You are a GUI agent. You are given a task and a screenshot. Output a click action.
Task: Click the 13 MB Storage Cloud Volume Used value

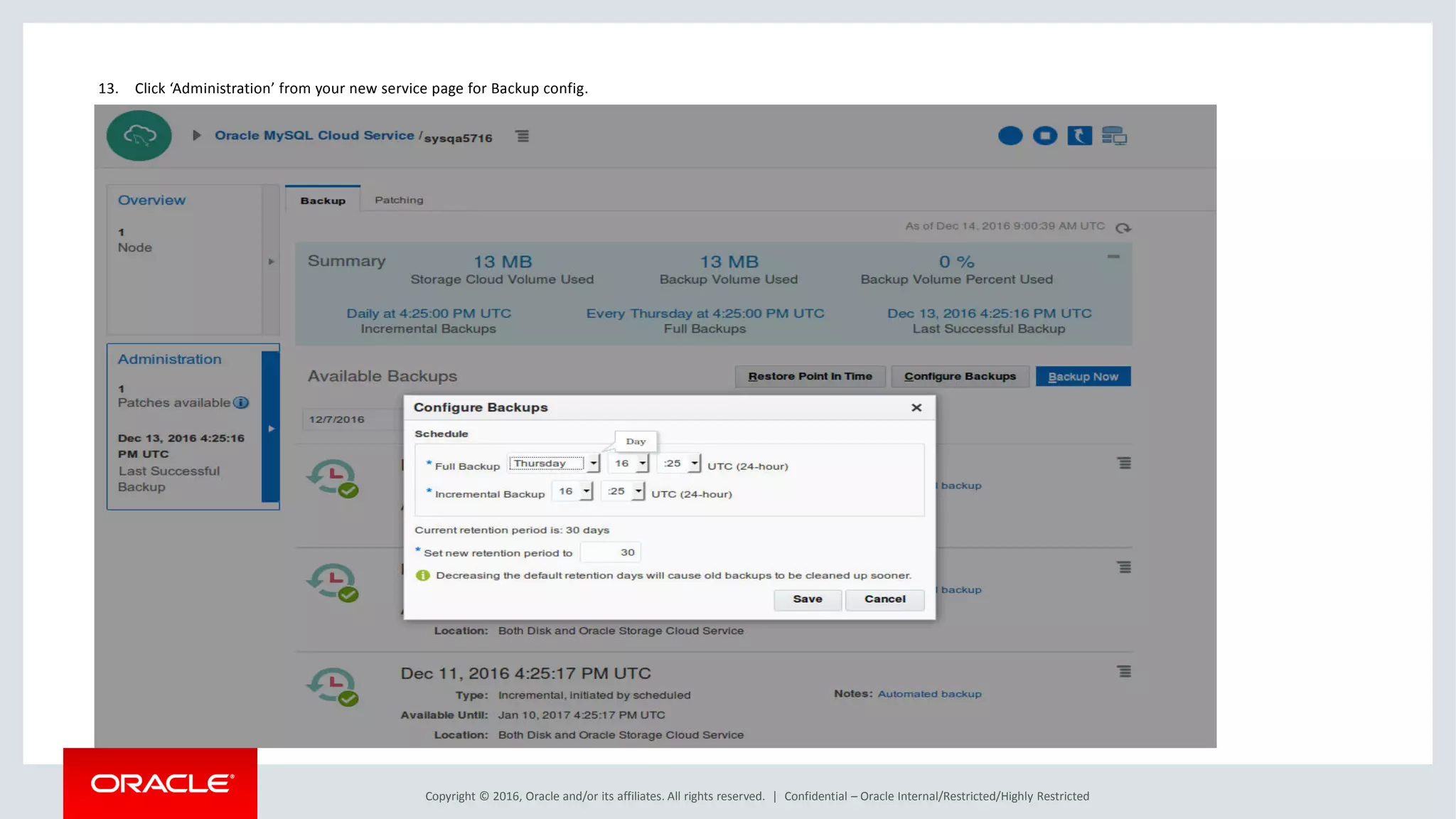tap(503, 262)
